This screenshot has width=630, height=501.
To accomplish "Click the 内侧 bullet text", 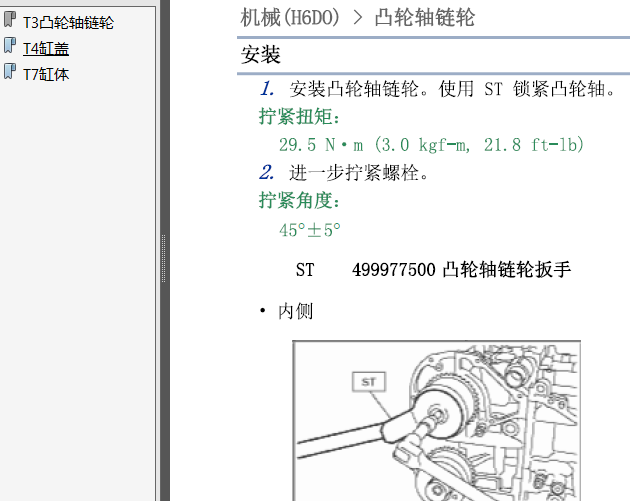I will (295, 311).
